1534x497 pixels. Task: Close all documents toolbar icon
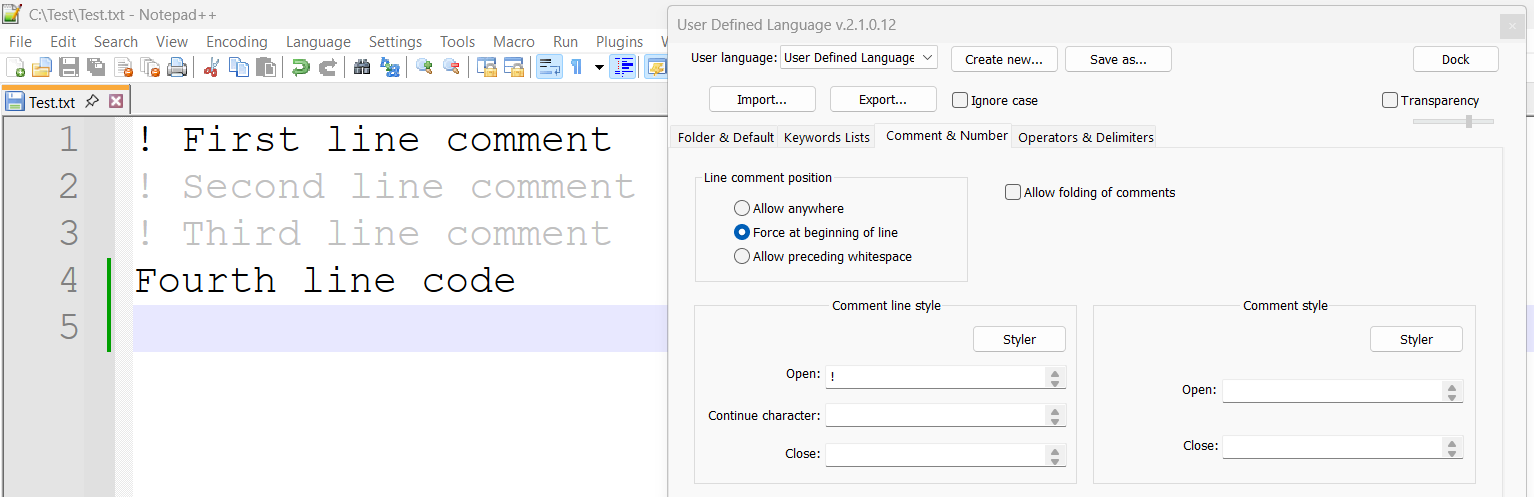[151, 68]
